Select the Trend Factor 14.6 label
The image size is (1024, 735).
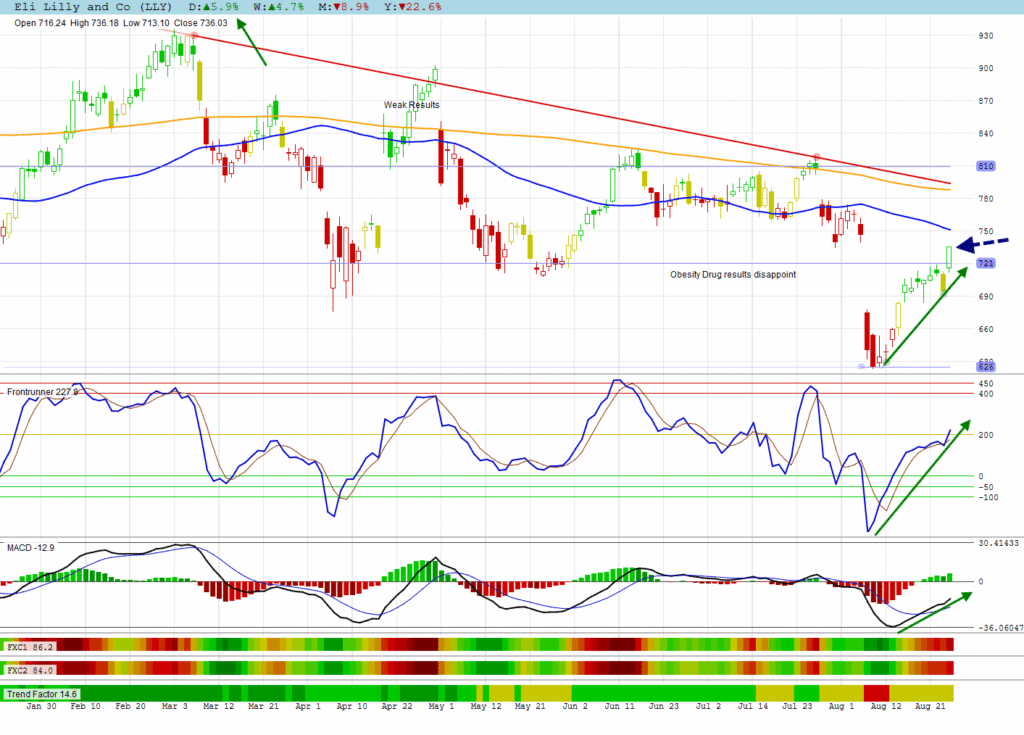click(42, 694)
